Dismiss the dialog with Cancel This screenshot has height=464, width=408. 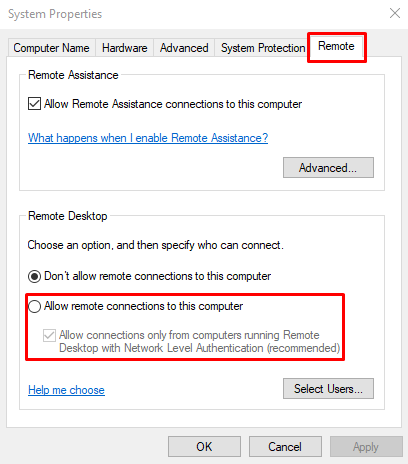pos(285,446)
